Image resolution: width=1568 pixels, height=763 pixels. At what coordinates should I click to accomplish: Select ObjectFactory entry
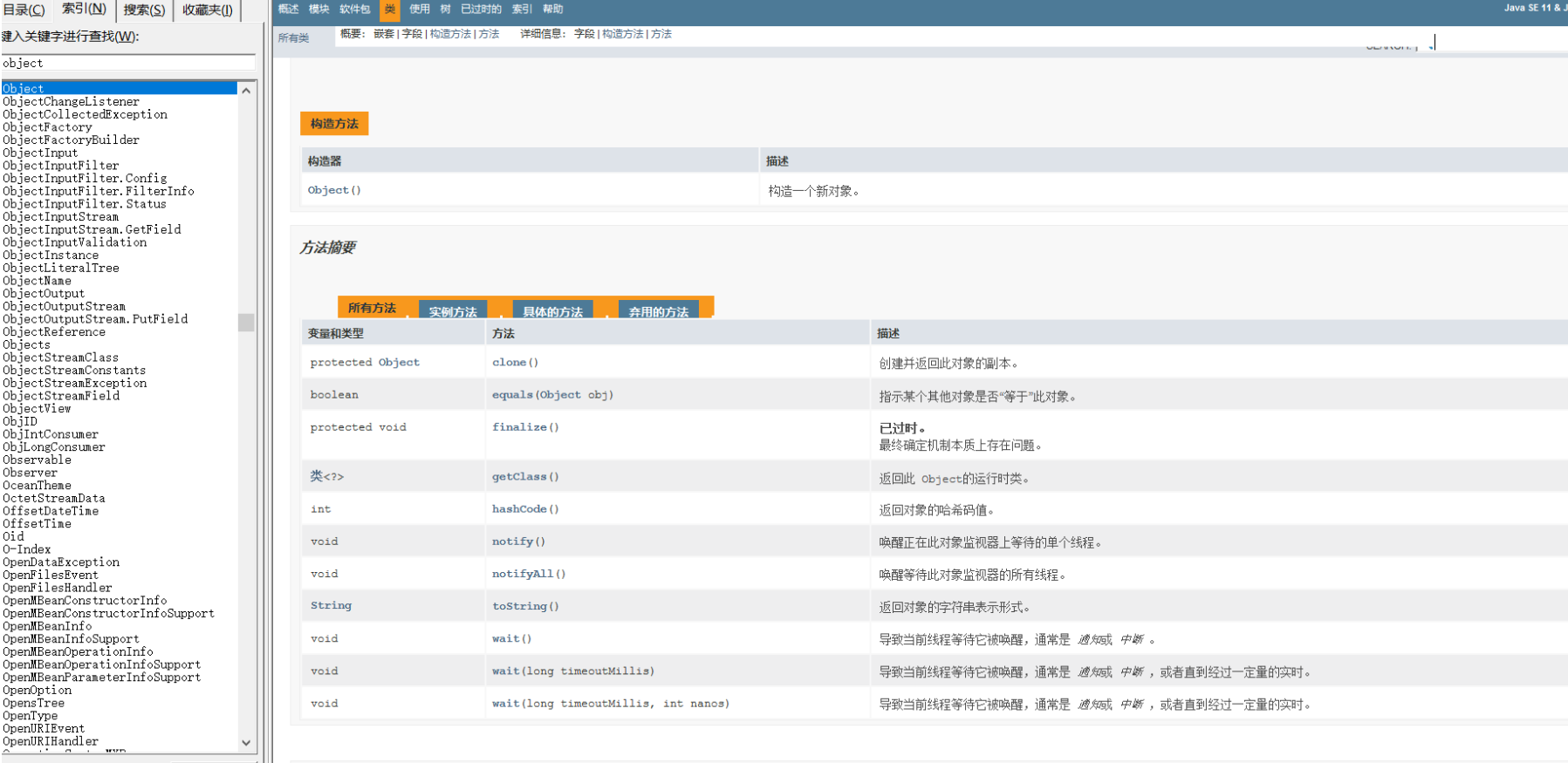click(x=47, y=127)
